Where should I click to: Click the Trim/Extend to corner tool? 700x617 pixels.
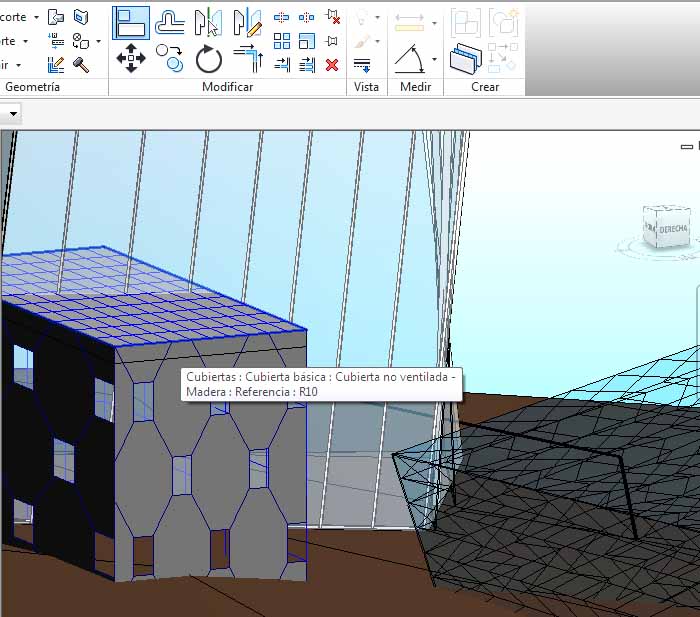click(x=247, y=59)
